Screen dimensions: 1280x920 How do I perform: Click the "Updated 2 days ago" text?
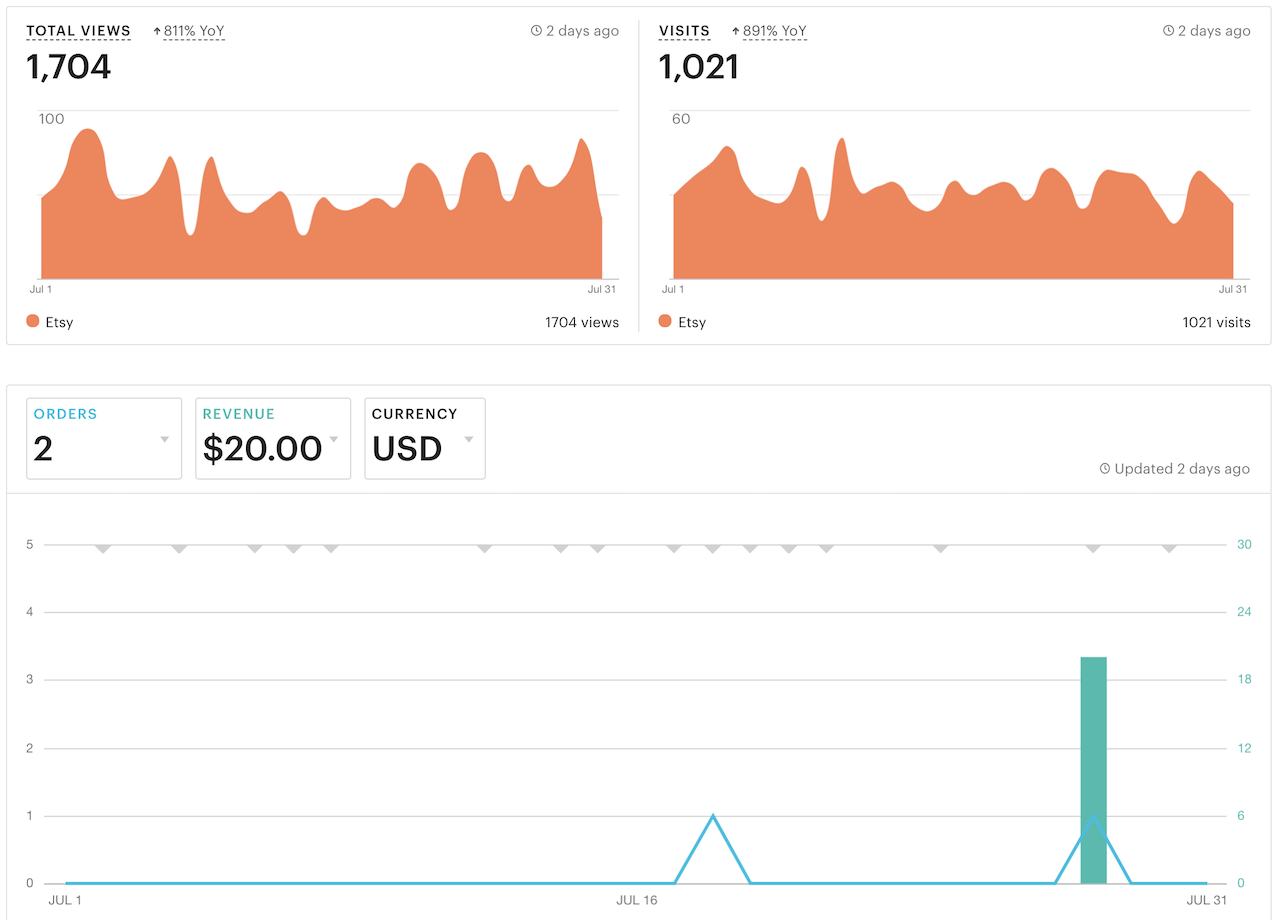tap(1182, 469)
